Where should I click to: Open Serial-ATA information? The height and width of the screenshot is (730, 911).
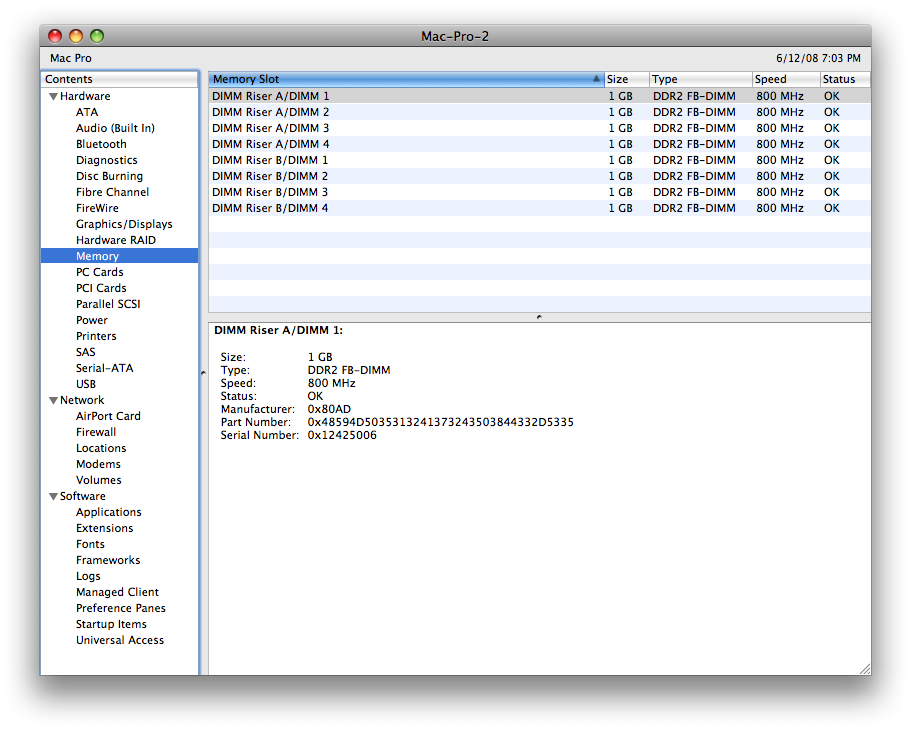tap(105, 368)
